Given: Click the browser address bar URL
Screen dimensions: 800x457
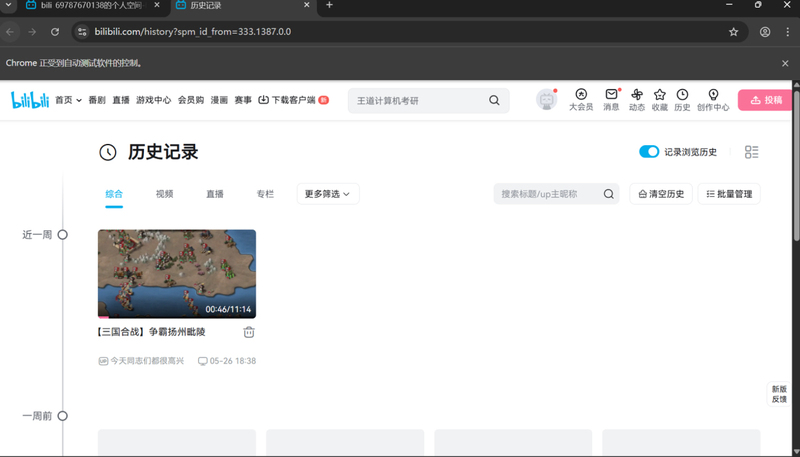Looking at the screenshot, I should (193, 32).
